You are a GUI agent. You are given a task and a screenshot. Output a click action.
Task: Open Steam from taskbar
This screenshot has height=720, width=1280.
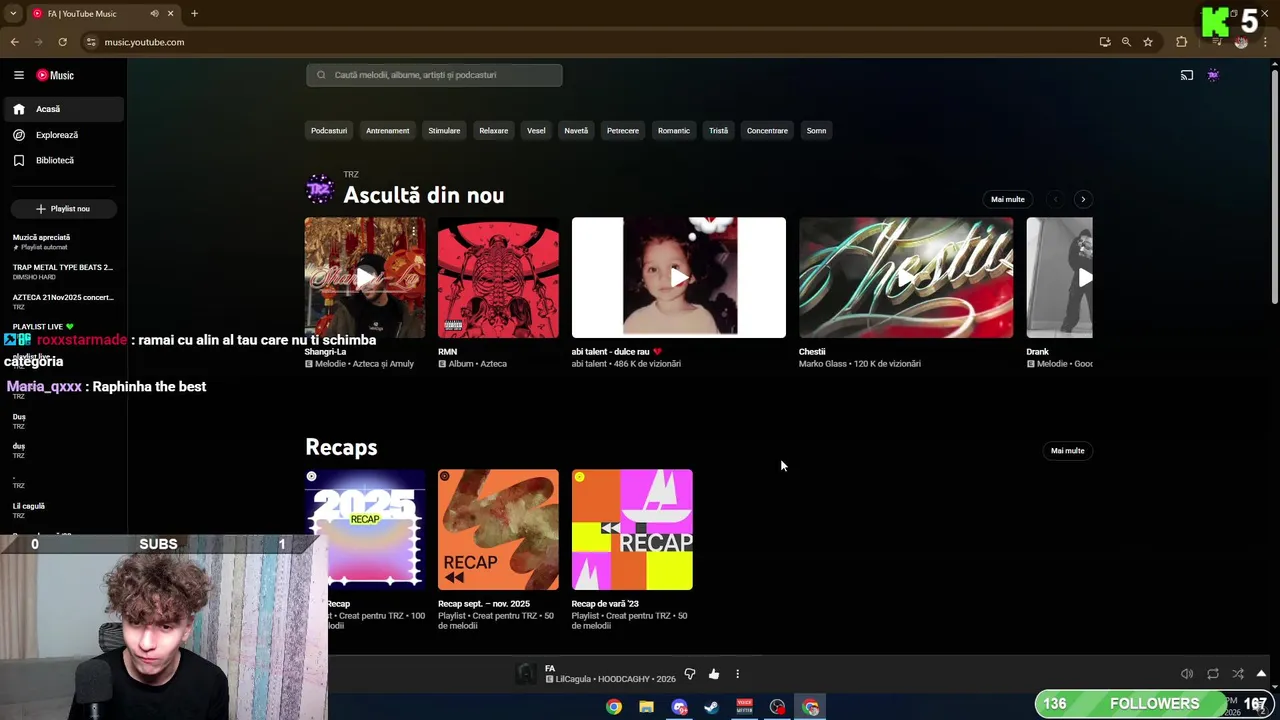point(712,707)
